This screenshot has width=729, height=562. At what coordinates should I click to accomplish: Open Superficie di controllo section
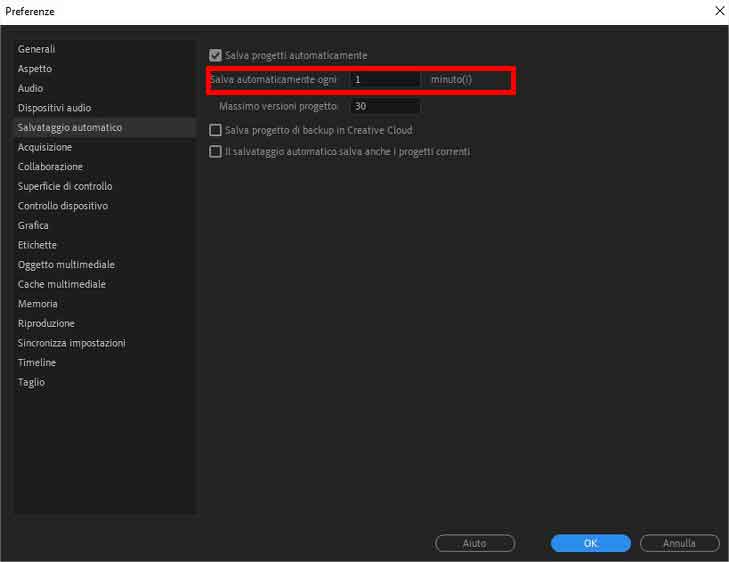pyautogui.click(x=65, y=186)
